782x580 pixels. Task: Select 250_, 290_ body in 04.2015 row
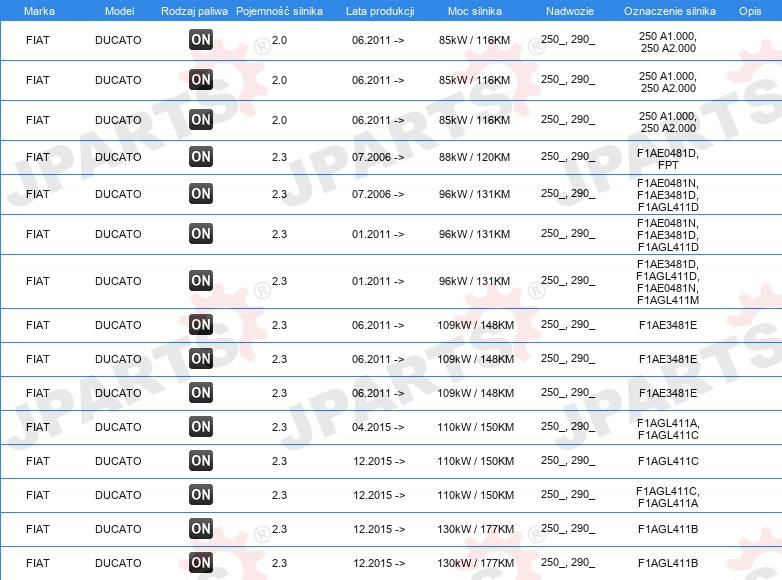(568, 426)
